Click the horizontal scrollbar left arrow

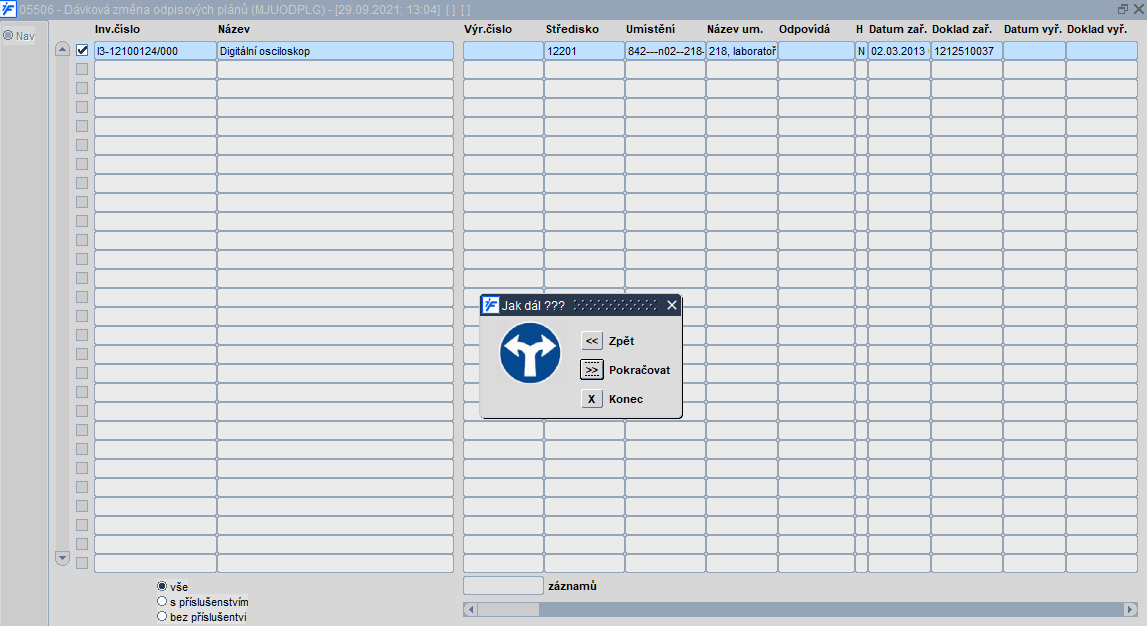pos(470,609)
